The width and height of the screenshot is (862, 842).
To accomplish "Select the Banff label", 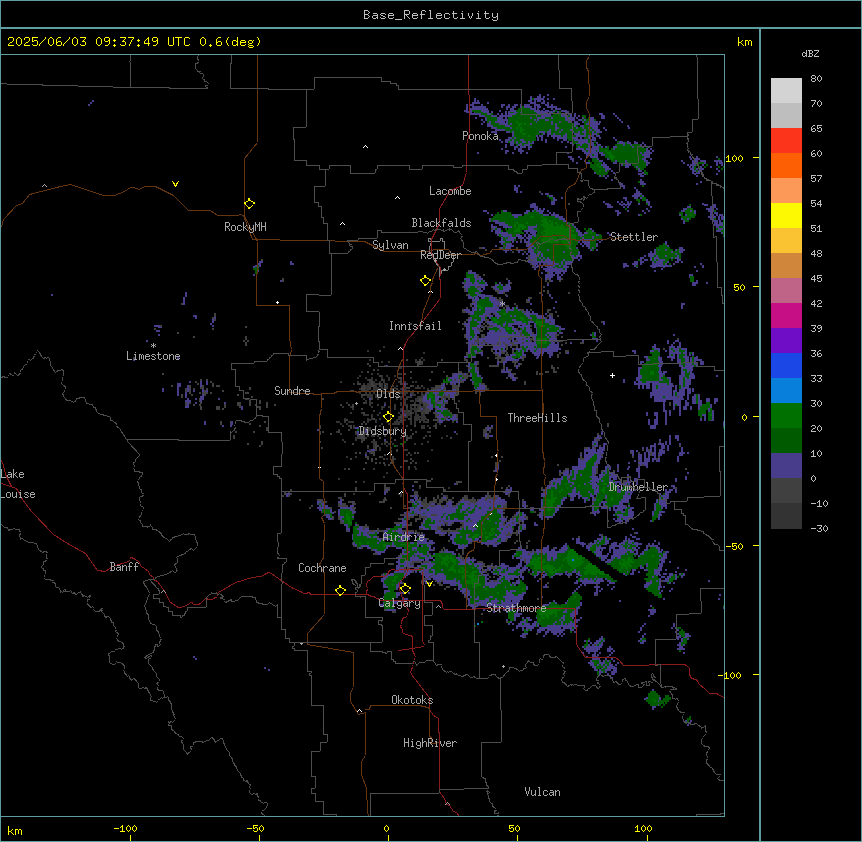I will click(x=124, y=567).
